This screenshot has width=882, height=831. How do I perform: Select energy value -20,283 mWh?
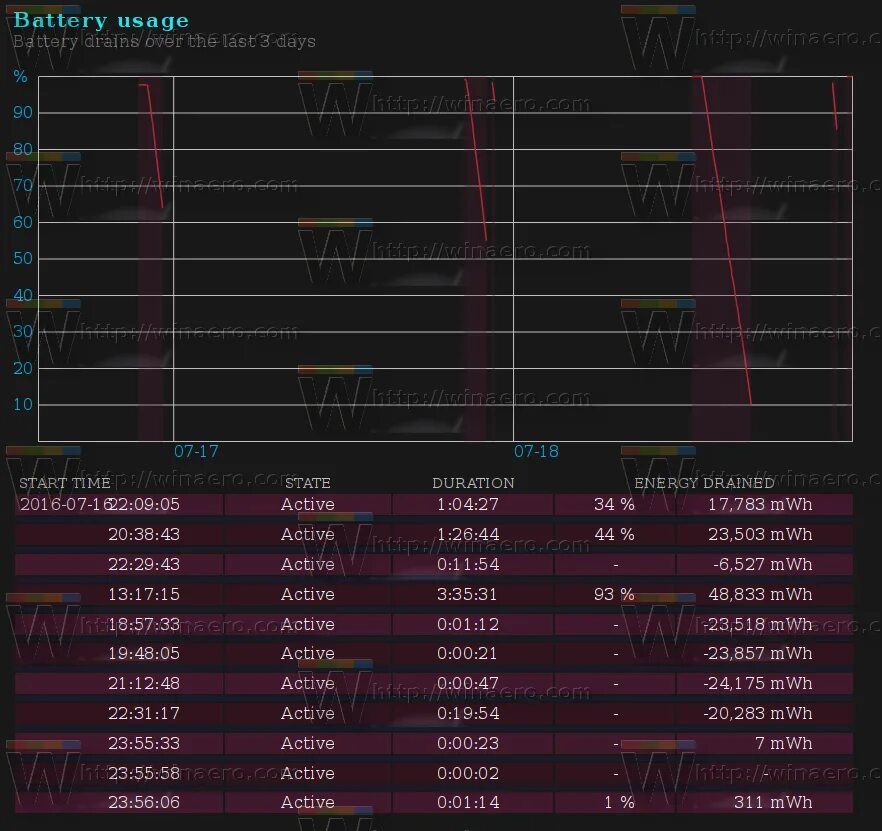tap(758, 713)
